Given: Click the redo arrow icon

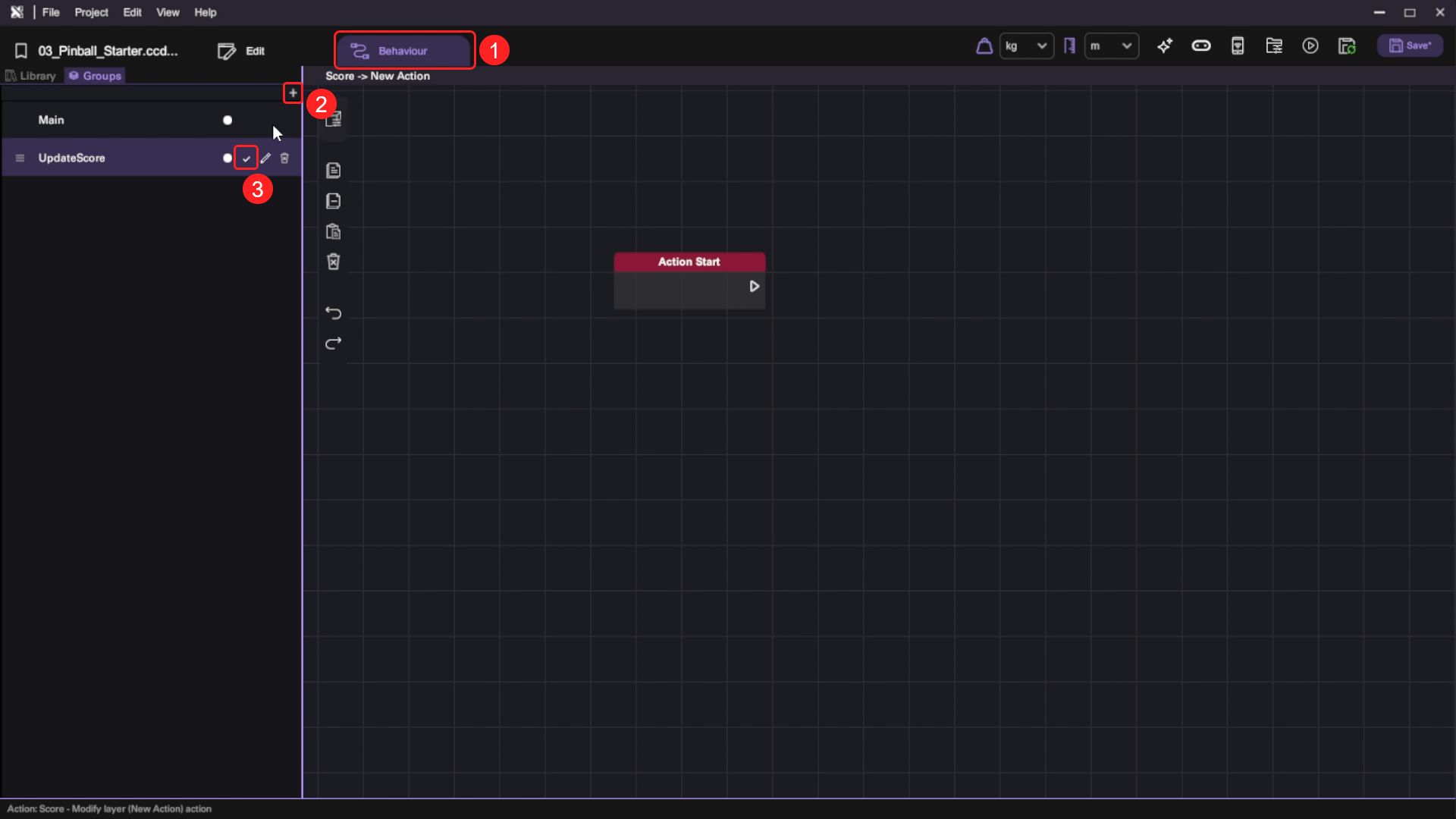Looking at the screenshot, I should (x=333, y=344).
